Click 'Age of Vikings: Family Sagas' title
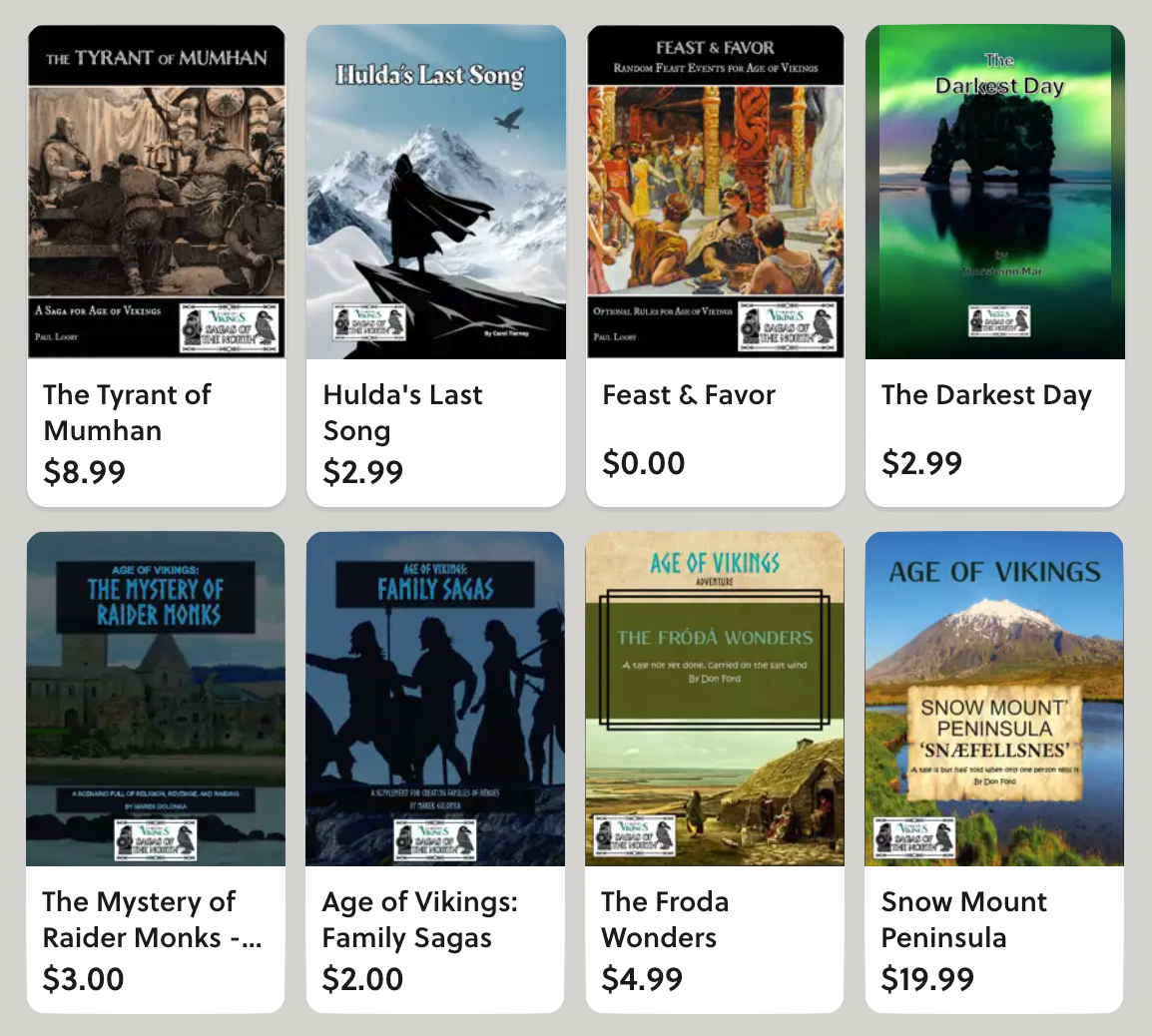 coord(419,919)
